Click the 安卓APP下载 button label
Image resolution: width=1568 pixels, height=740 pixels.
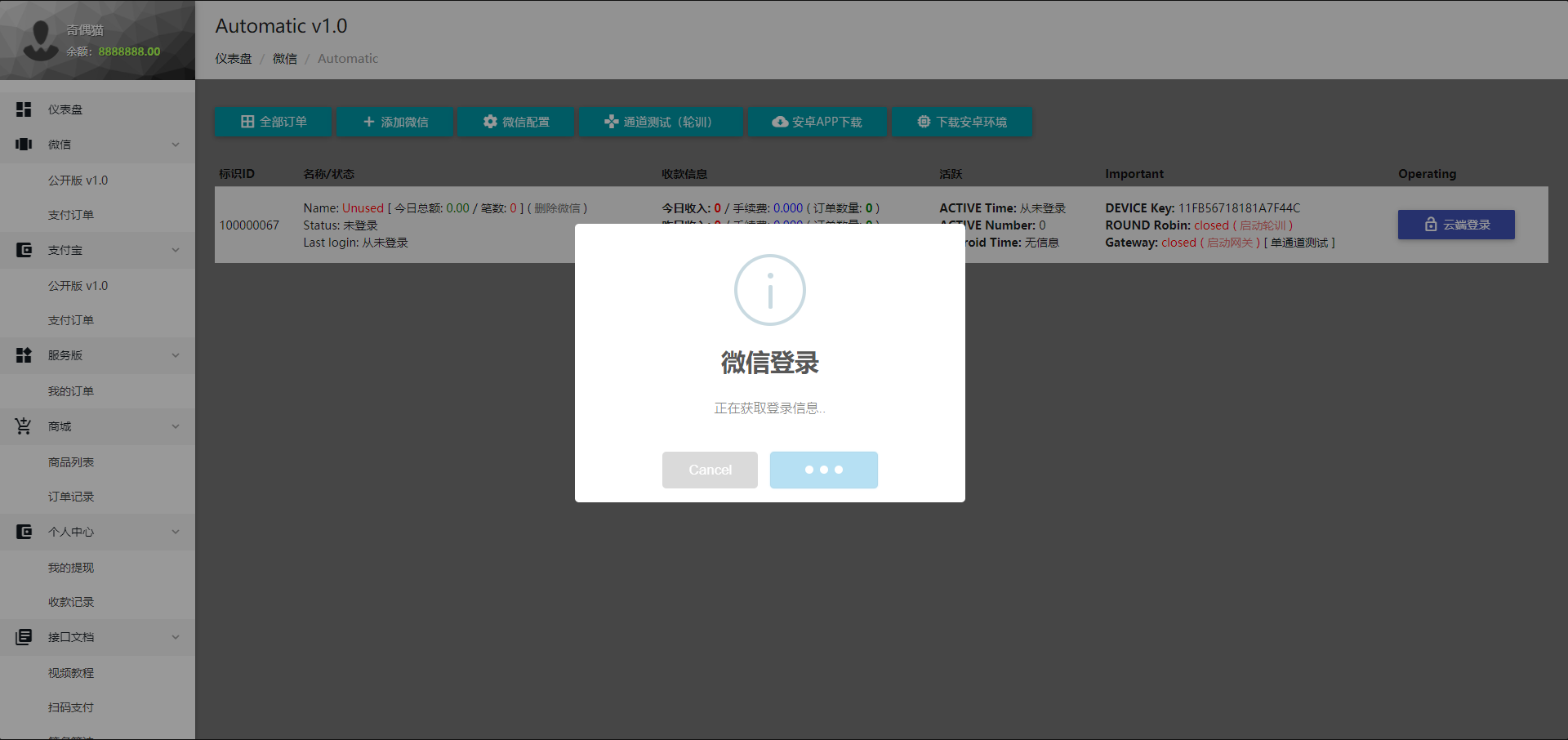(827, 122)
